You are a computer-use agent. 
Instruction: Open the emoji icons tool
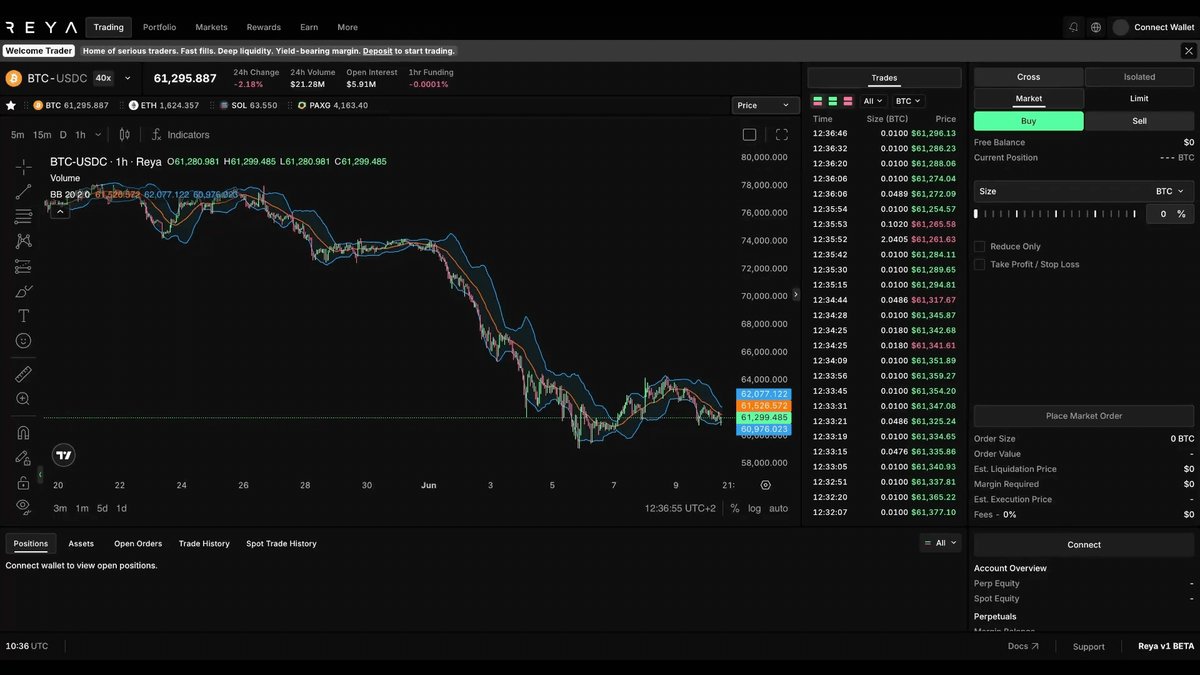[23, 341]
